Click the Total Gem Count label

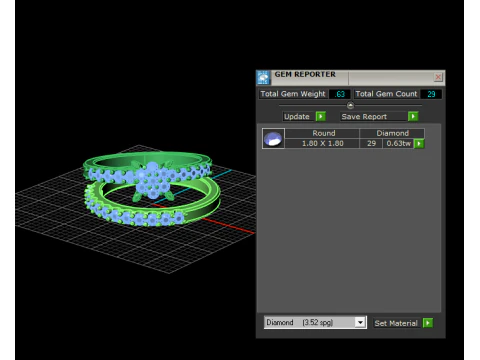point(386,94)
